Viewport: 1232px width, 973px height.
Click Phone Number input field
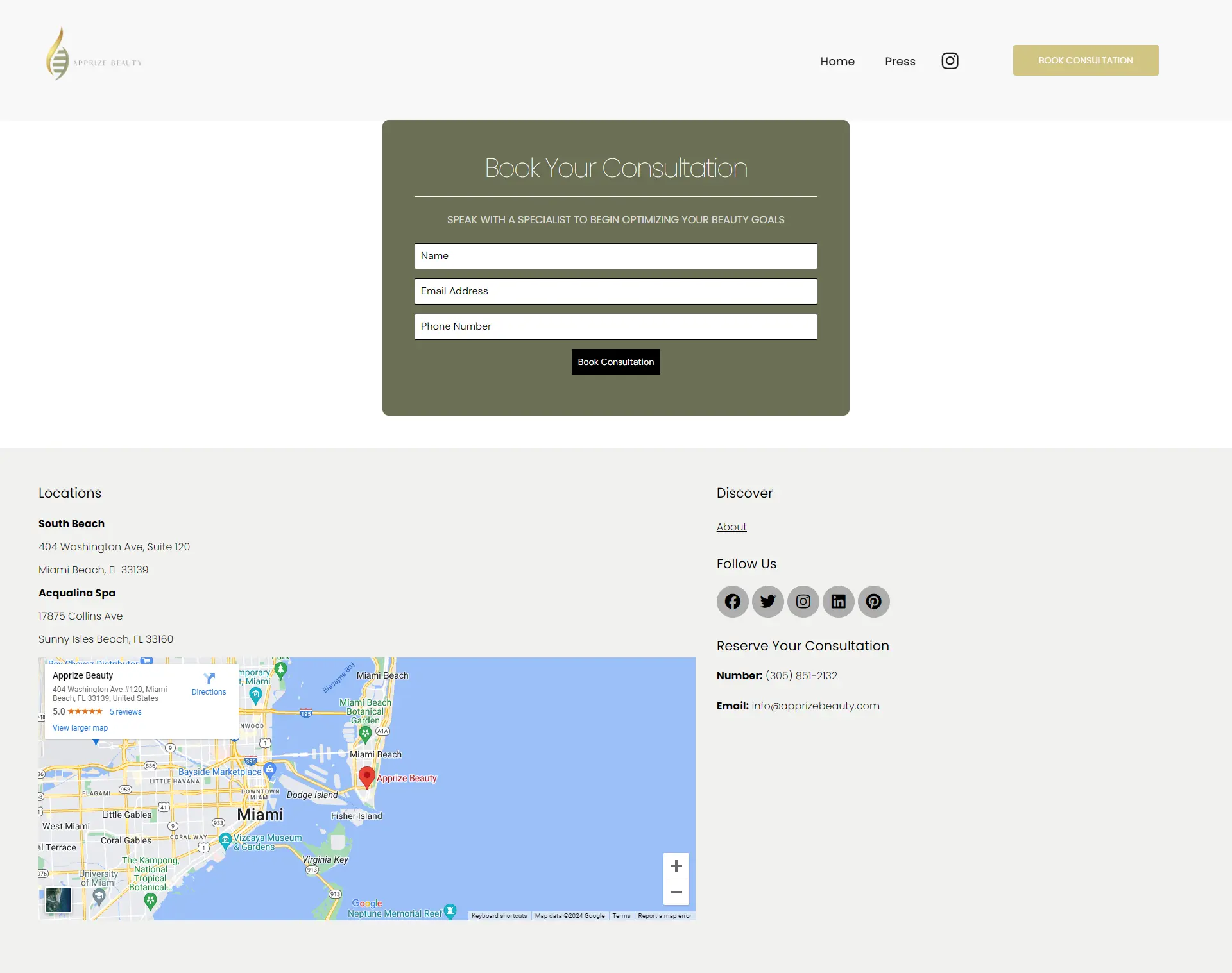616,326
